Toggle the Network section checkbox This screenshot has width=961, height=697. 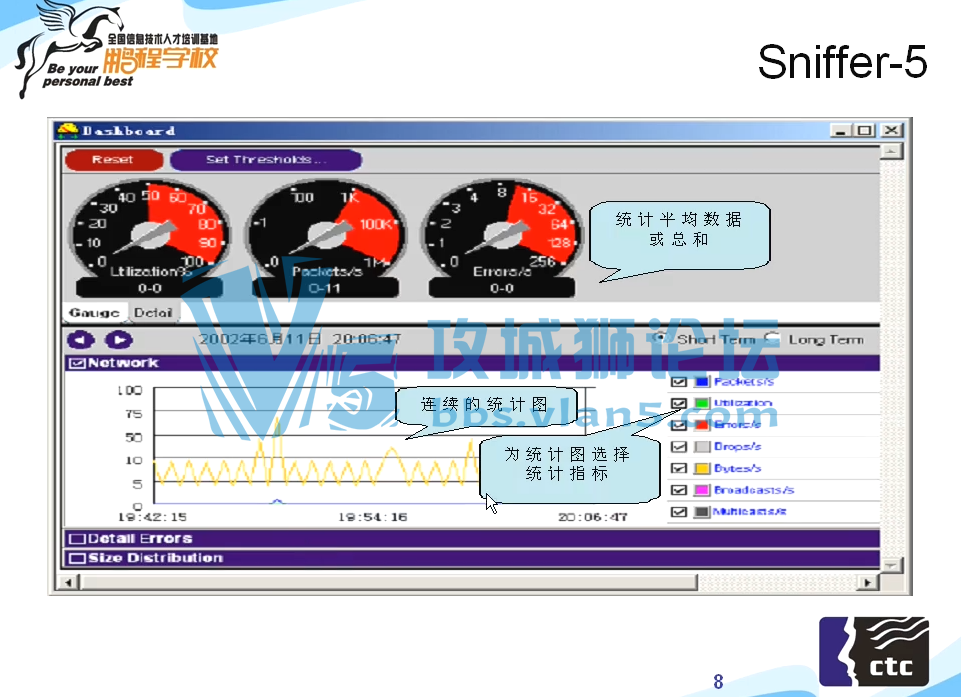(77, 363)
